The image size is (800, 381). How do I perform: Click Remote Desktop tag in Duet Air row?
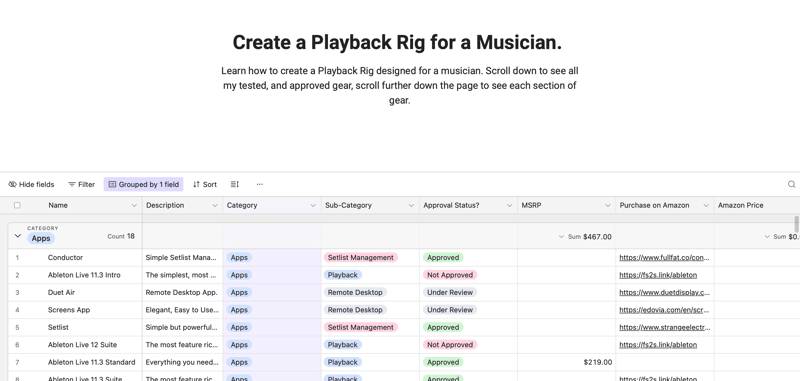pos(355,292)
